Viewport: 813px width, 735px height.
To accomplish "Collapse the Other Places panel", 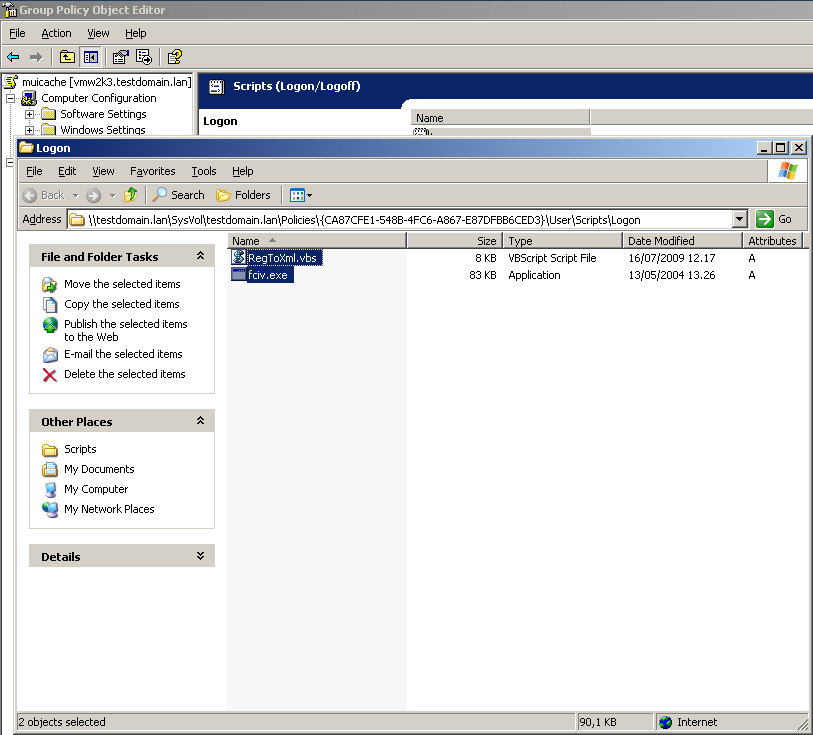I will click(x=201, y=421).
